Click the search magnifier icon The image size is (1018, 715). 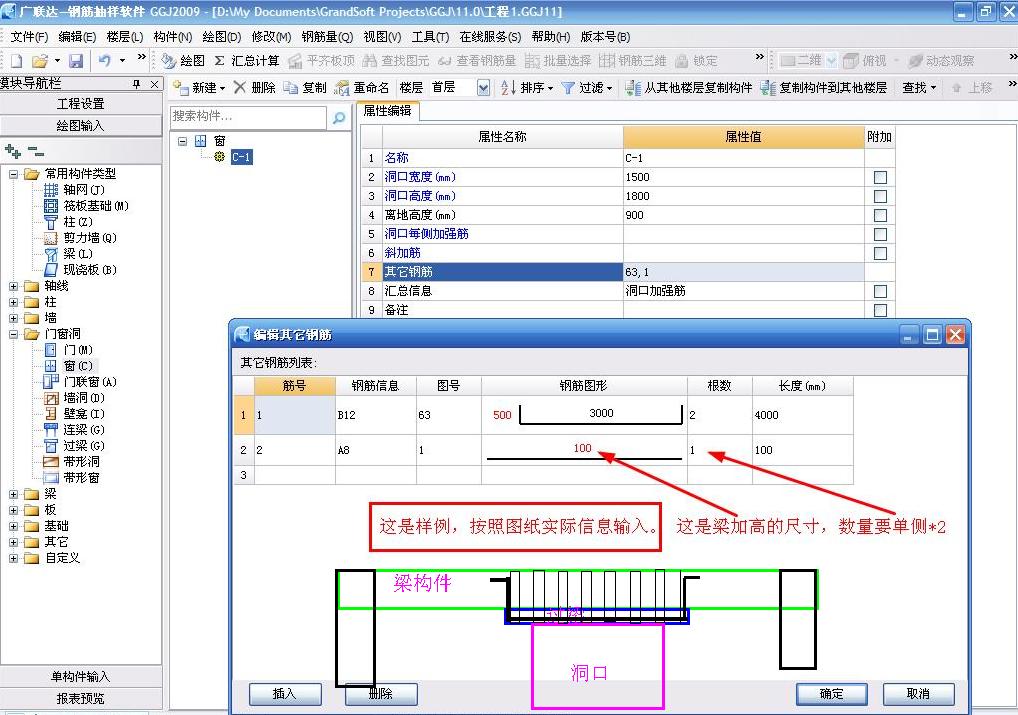[x=339, y=118]
